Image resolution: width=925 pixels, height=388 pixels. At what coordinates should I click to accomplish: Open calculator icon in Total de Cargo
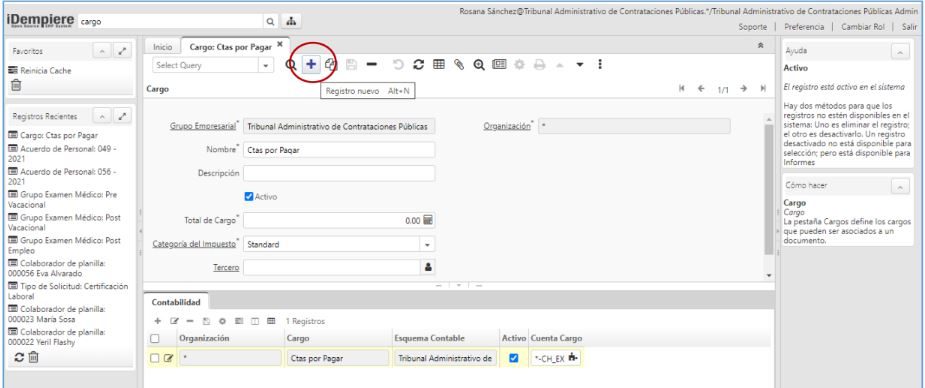pyautogui.click(x=428, y=220)
